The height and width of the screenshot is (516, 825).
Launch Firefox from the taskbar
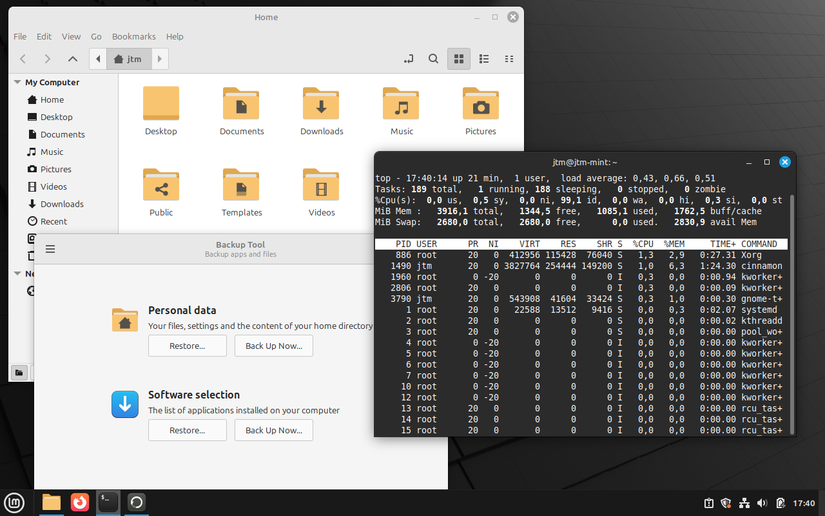point(79,502)
